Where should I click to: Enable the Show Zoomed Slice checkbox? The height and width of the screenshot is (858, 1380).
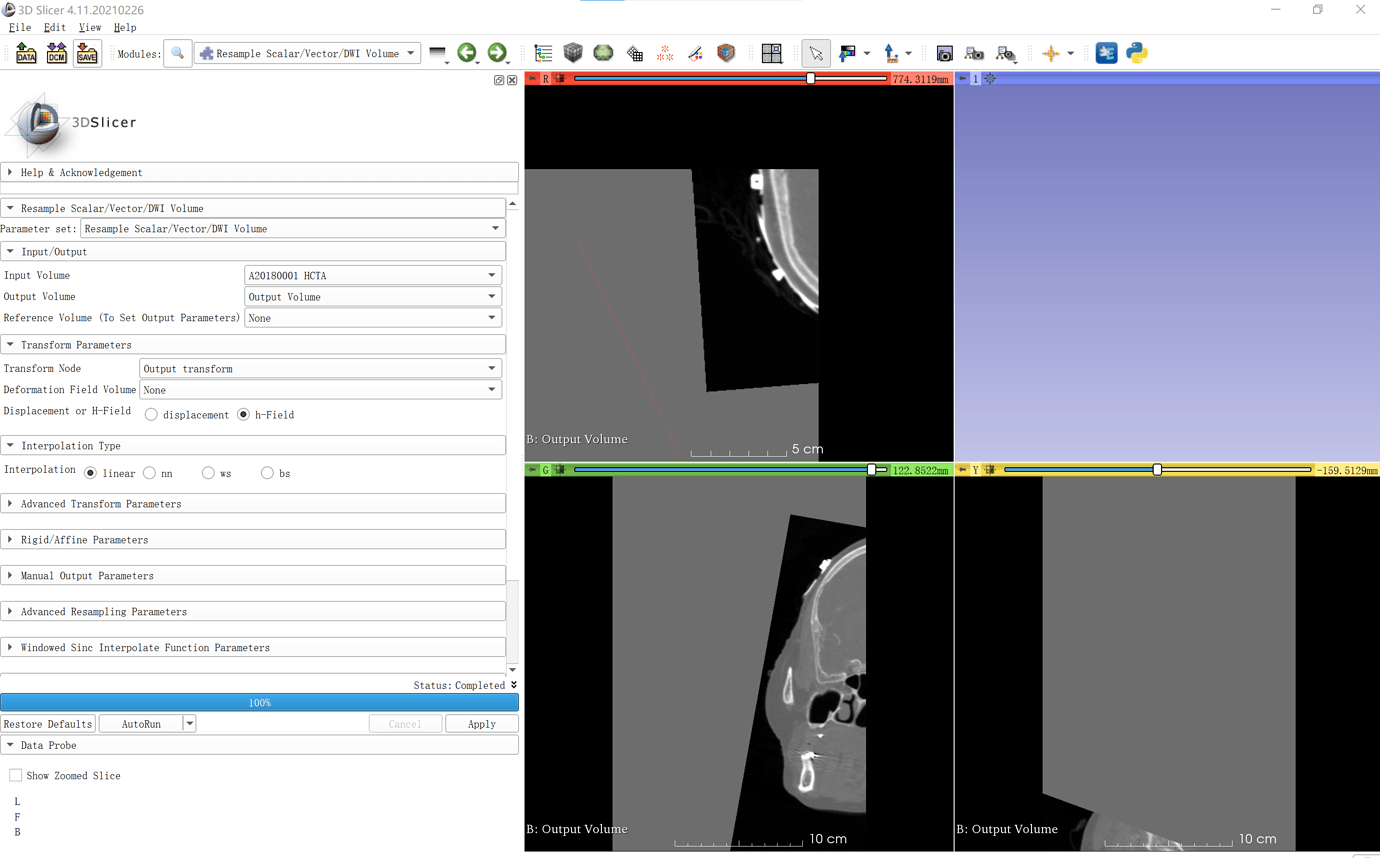[16, 776]
